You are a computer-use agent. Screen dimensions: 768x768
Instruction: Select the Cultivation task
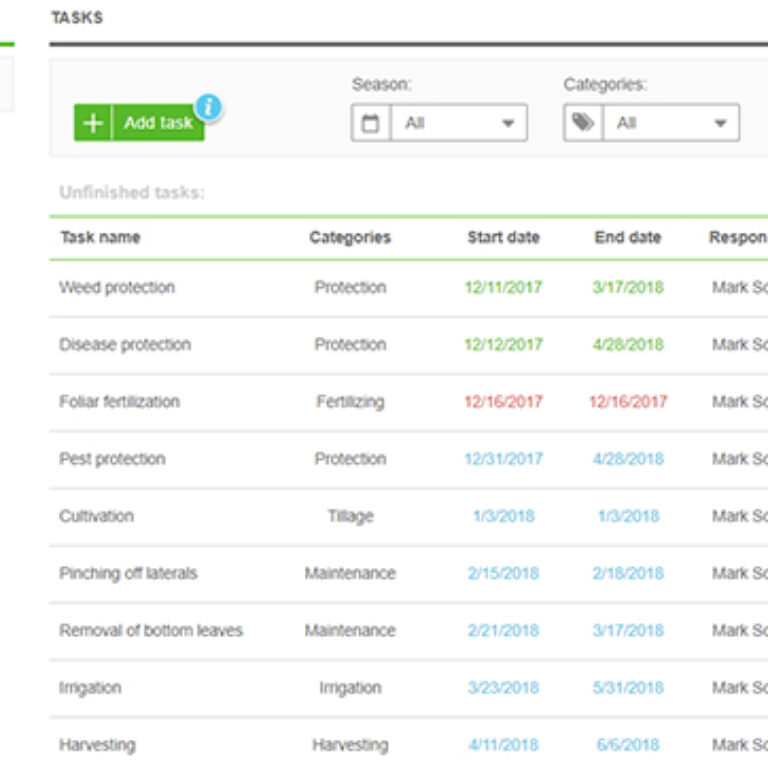(96, 516)
